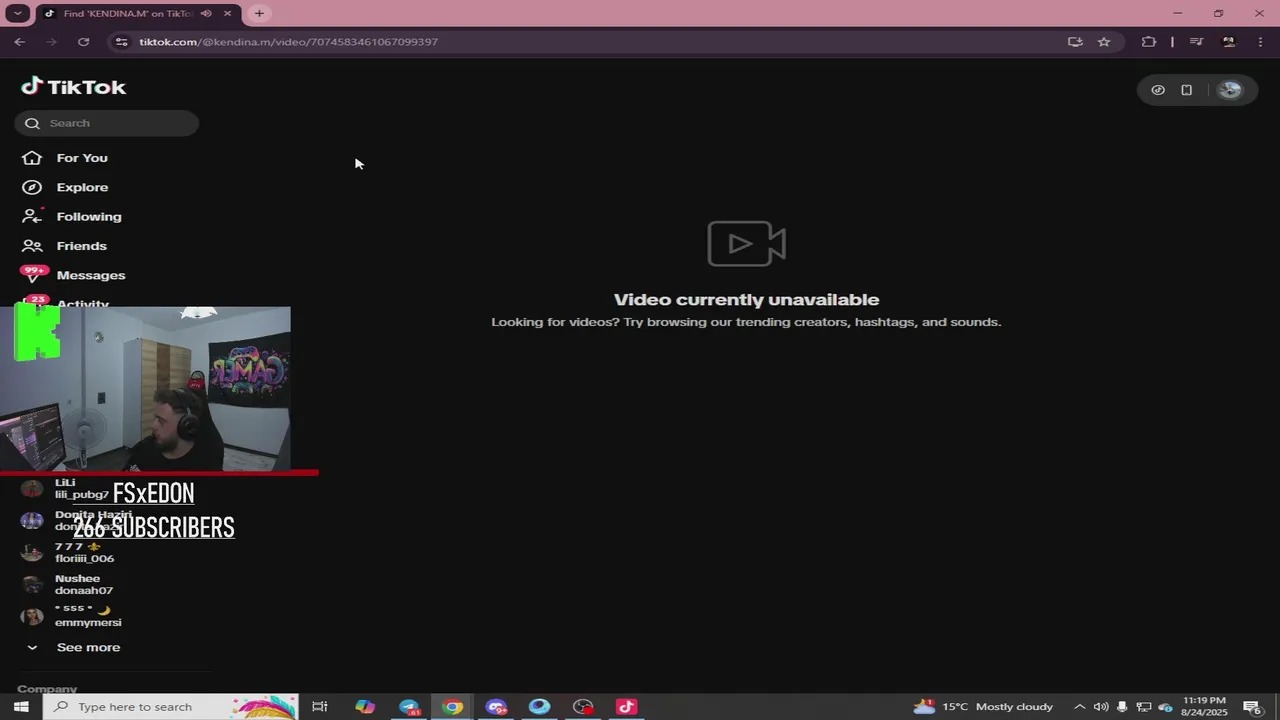Open followed account floriiii_006
Screen dimensions: 1280x720
point(85,552)
